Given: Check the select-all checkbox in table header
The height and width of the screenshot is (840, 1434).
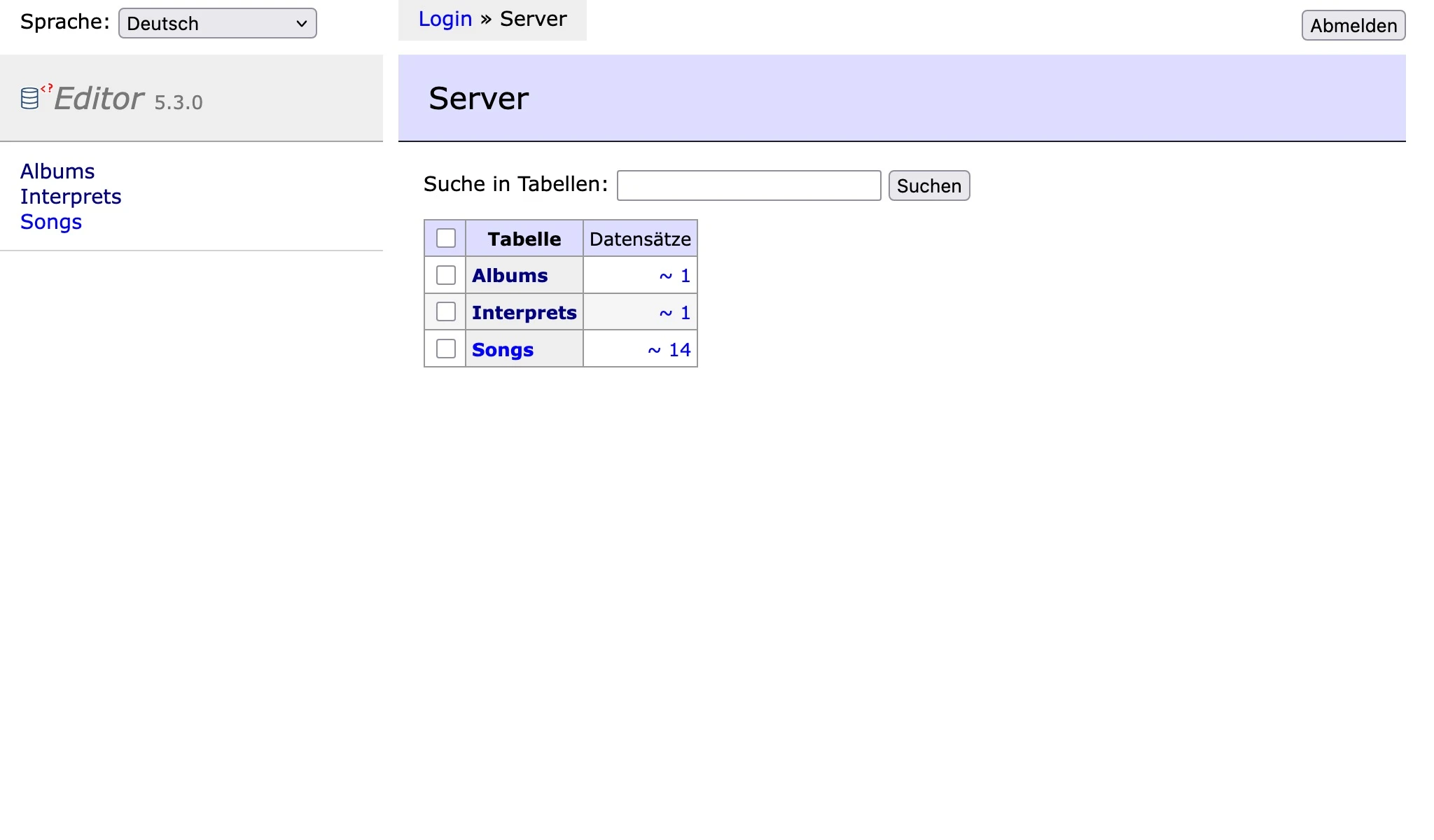Looking at the screenshot, I should point(445,238).
